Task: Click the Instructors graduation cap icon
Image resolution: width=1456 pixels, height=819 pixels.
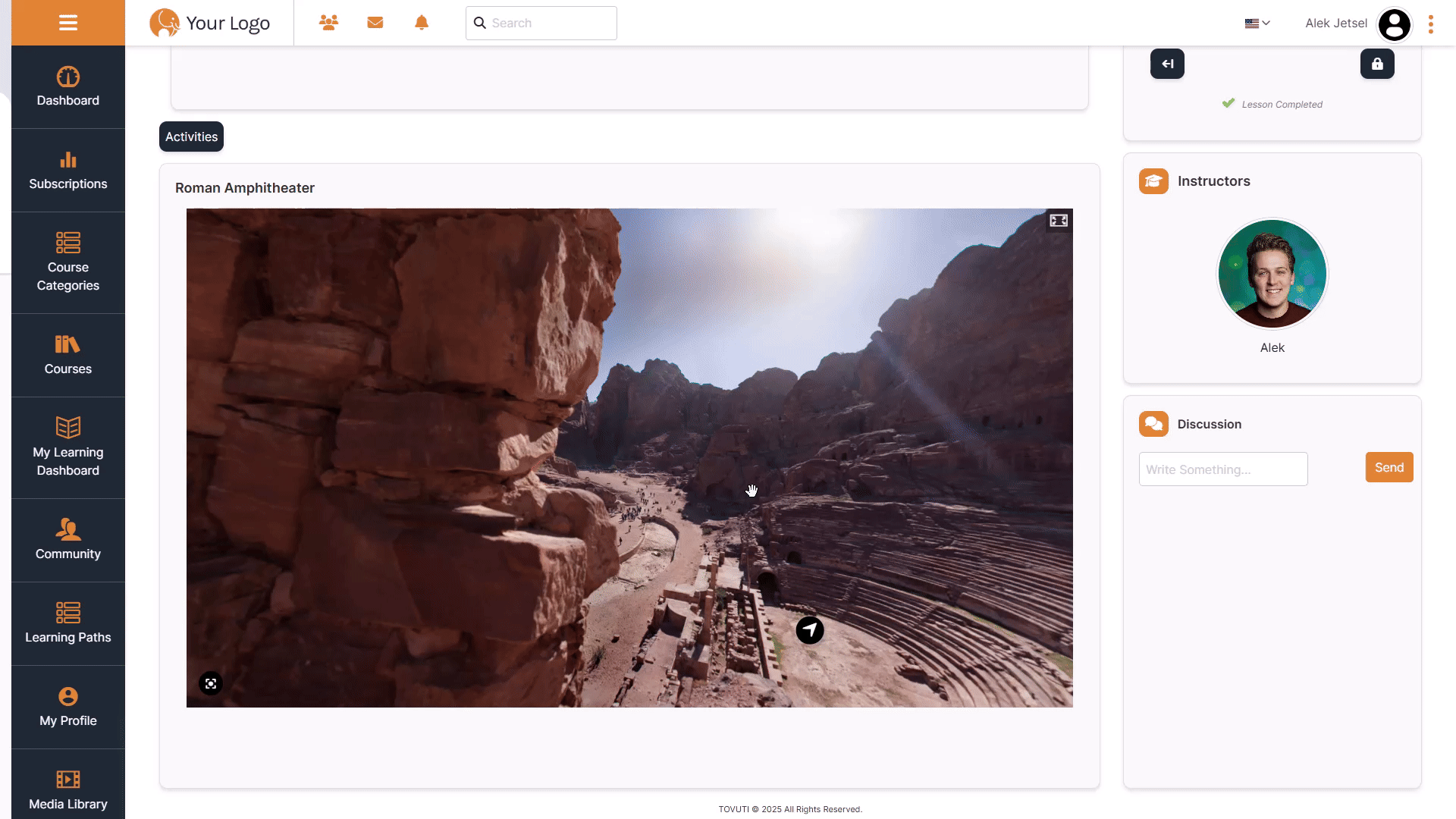Action: pyautogui.click(x=1153, y=181)
